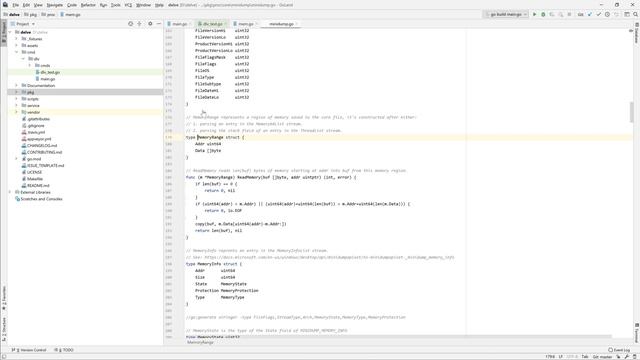Expand the Documentation folder

click(x=17, y=85)
